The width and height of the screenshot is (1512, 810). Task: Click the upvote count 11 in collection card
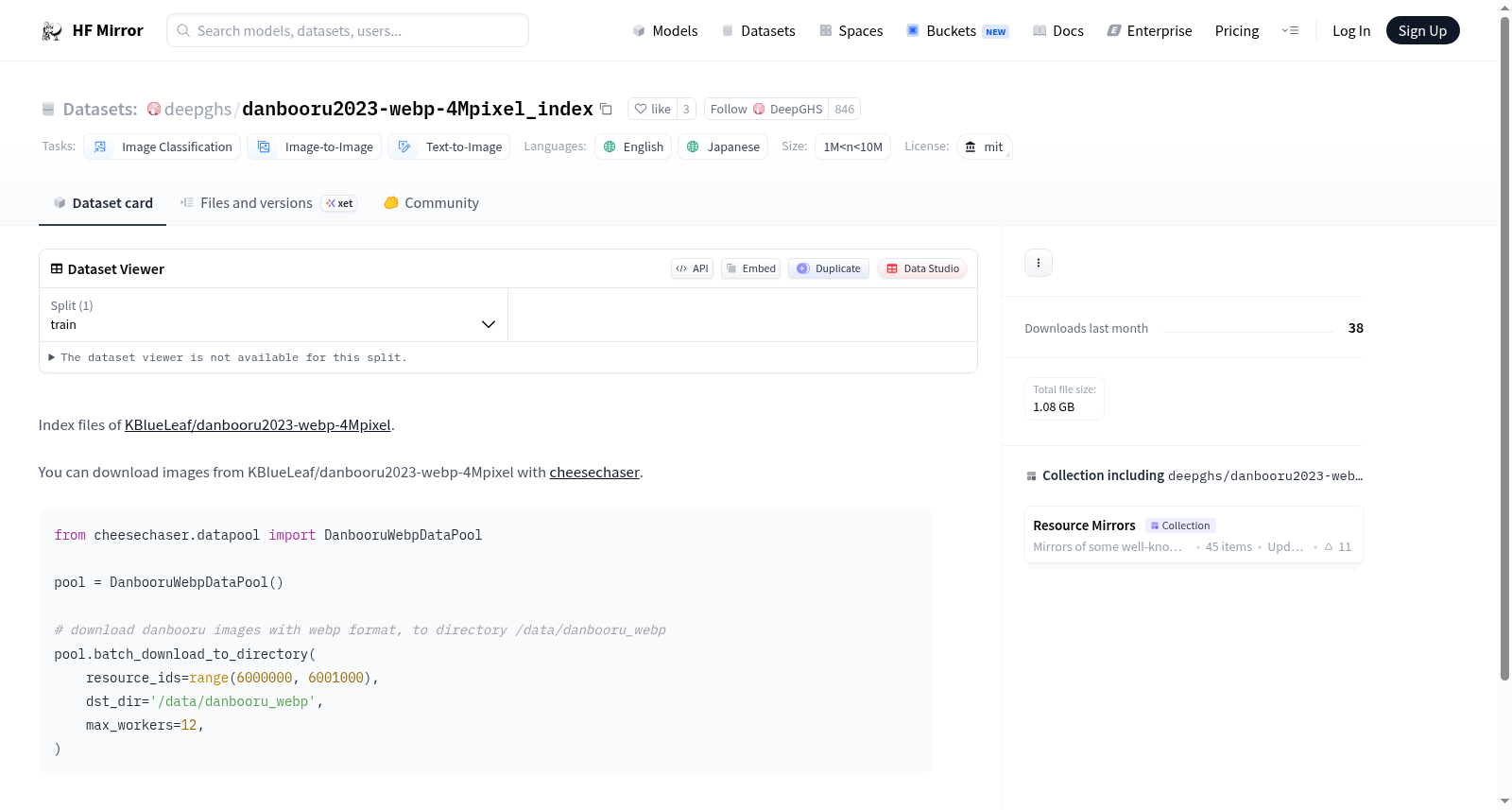pos(1338,547)
